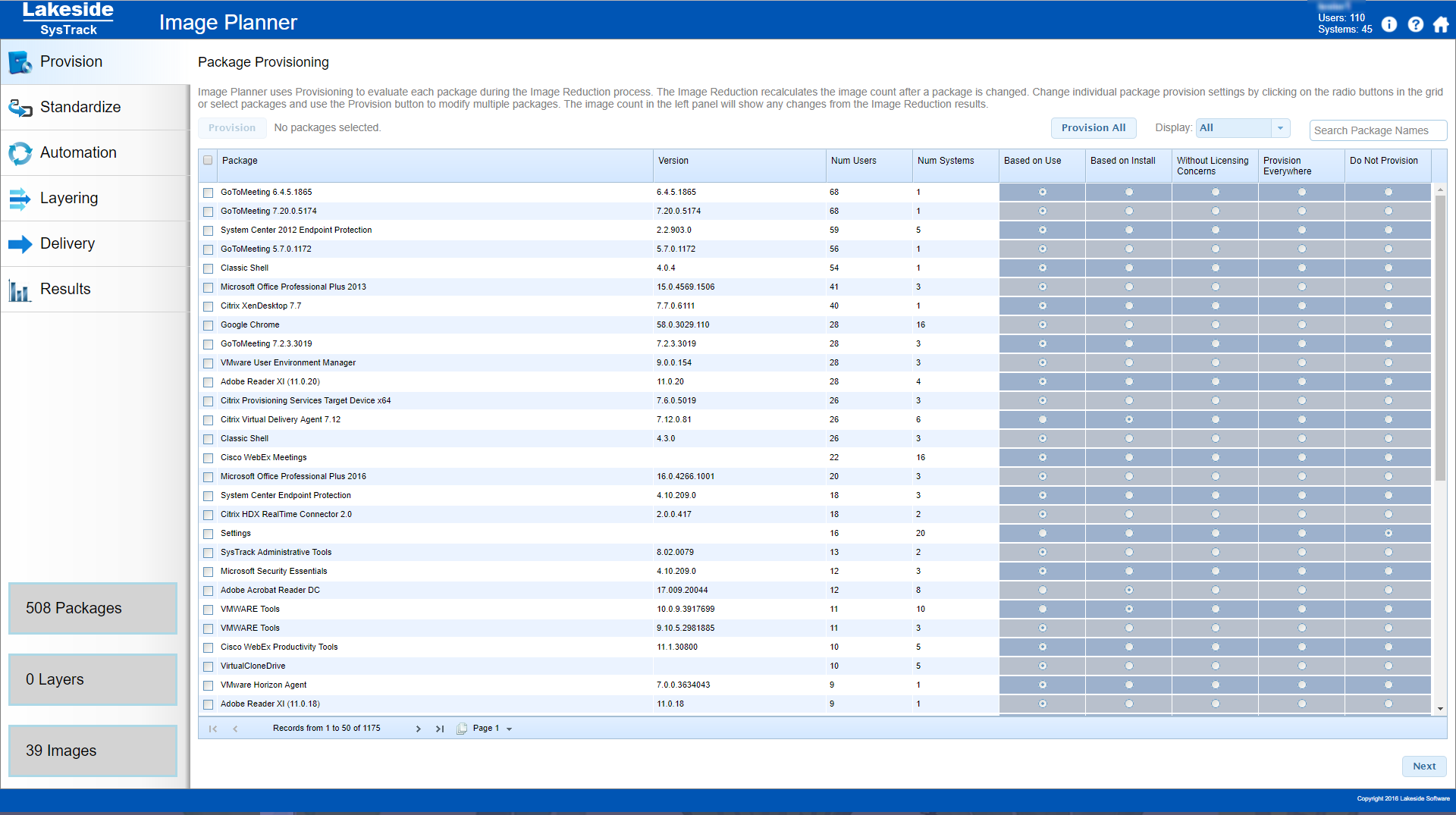Click the page copy icon in pager
This screenshot has width=1456, height=815.
[x=462, y=729]
